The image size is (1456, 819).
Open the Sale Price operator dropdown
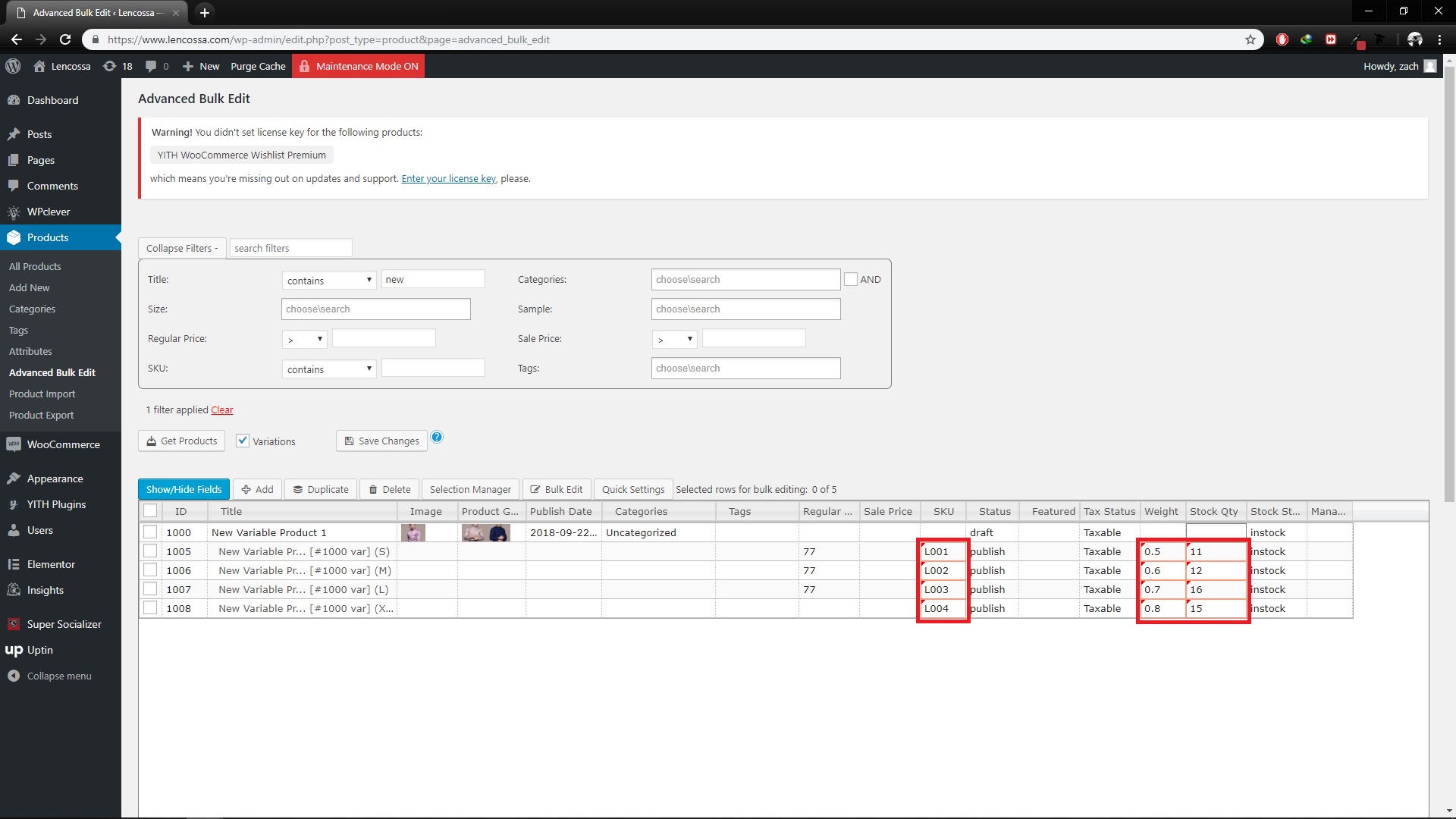coord(675,339)
